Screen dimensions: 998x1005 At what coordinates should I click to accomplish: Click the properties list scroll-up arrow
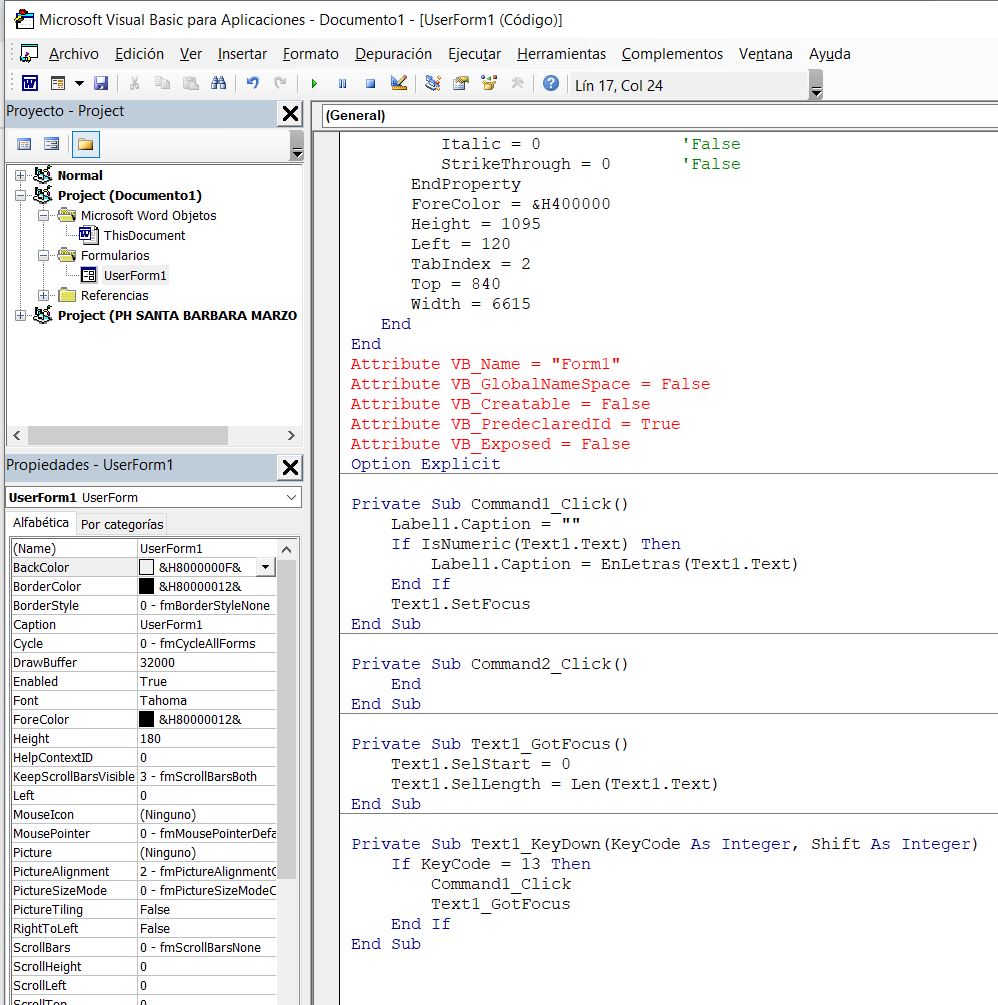[287, 550]
